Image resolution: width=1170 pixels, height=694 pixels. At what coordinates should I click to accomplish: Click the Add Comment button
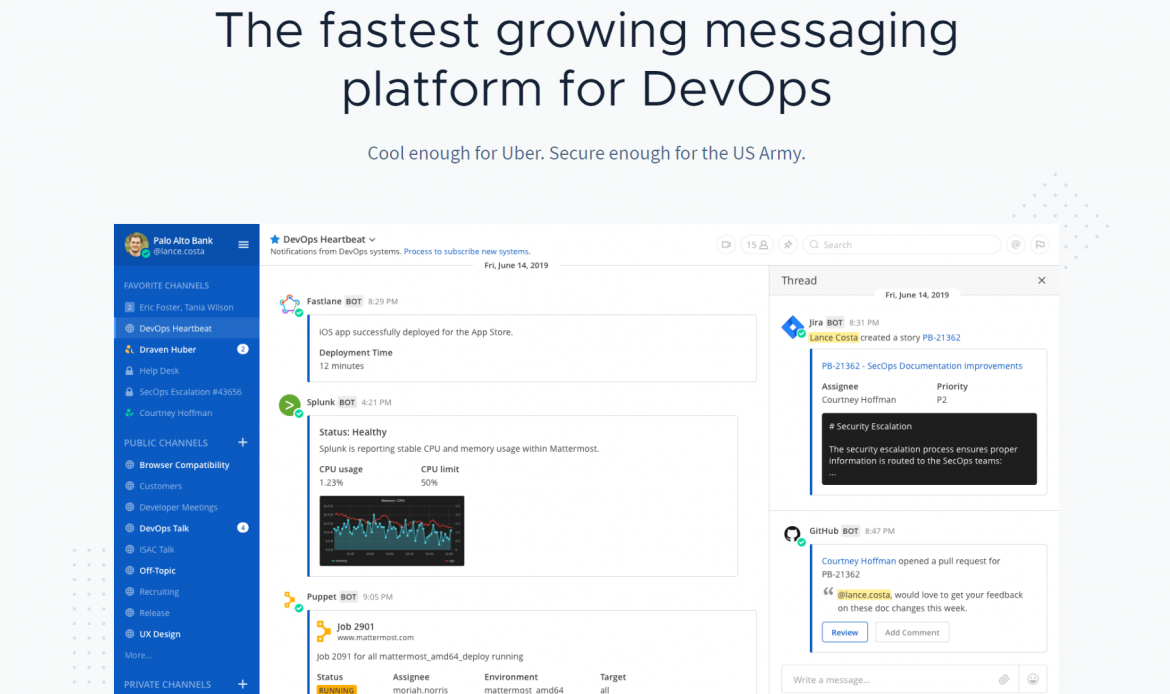coord(912,632)
